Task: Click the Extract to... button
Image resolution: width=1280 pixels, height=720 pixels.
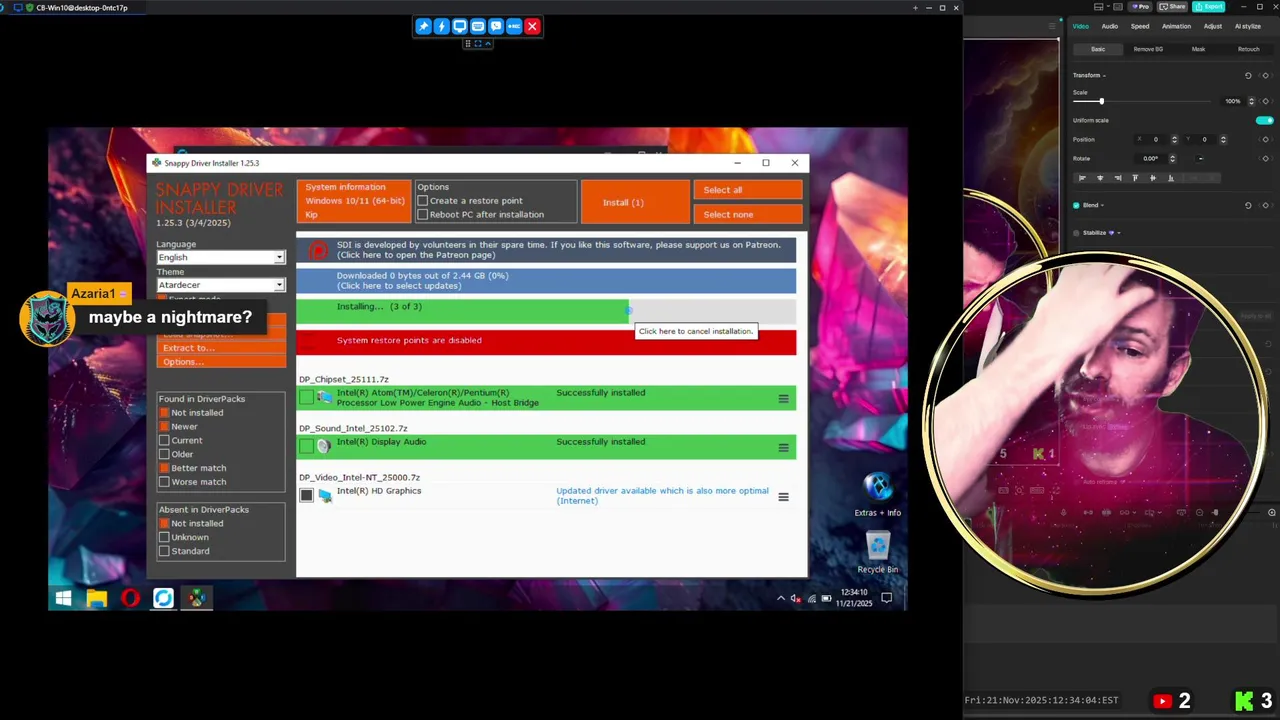Action: (x=221, y=348)
